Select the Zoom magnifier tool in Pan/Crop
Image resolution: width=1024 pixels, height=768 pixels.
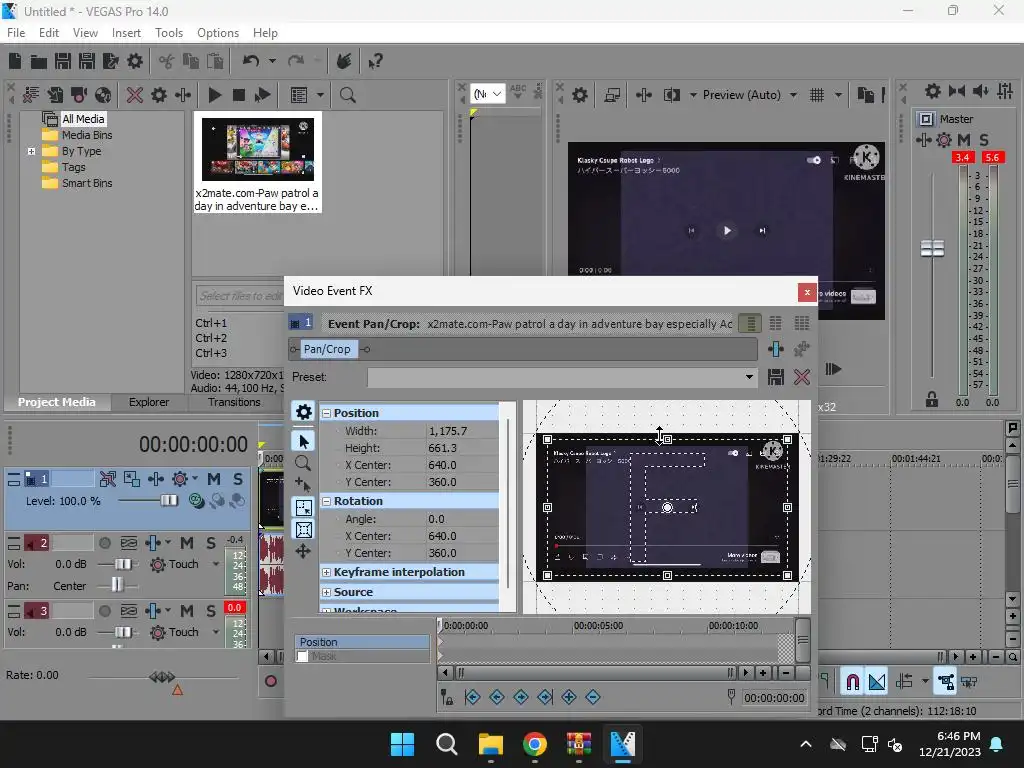(x=303, y=463)
